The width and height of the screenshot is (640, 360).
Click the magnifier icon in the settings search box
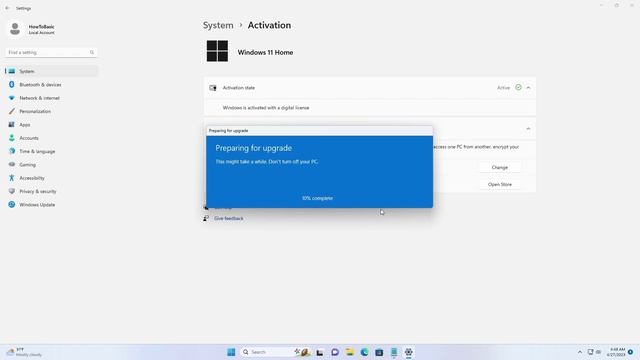pos(92,52)
